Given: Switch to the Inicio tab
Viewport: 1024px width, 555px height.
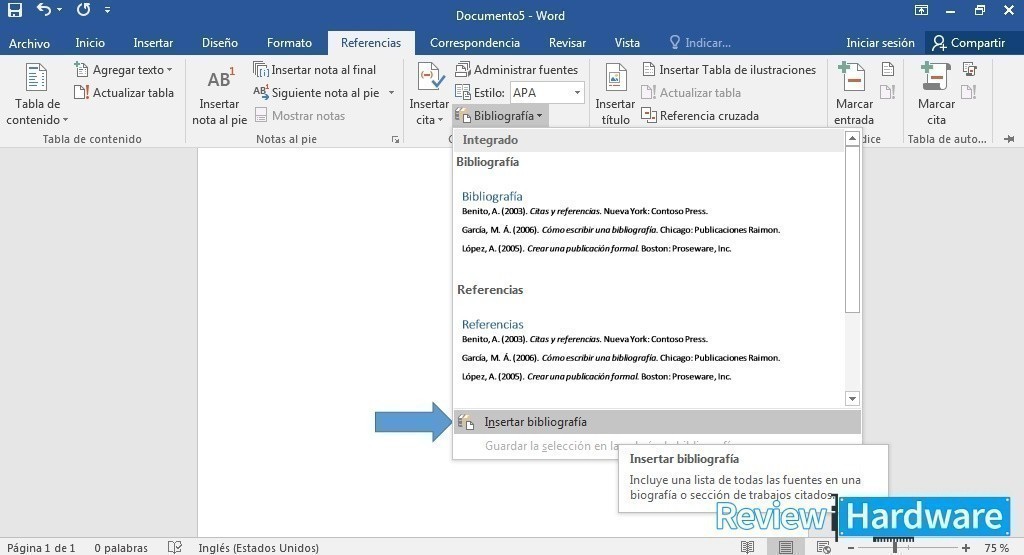Looking at the screenshot, I should tap(90, 43).
